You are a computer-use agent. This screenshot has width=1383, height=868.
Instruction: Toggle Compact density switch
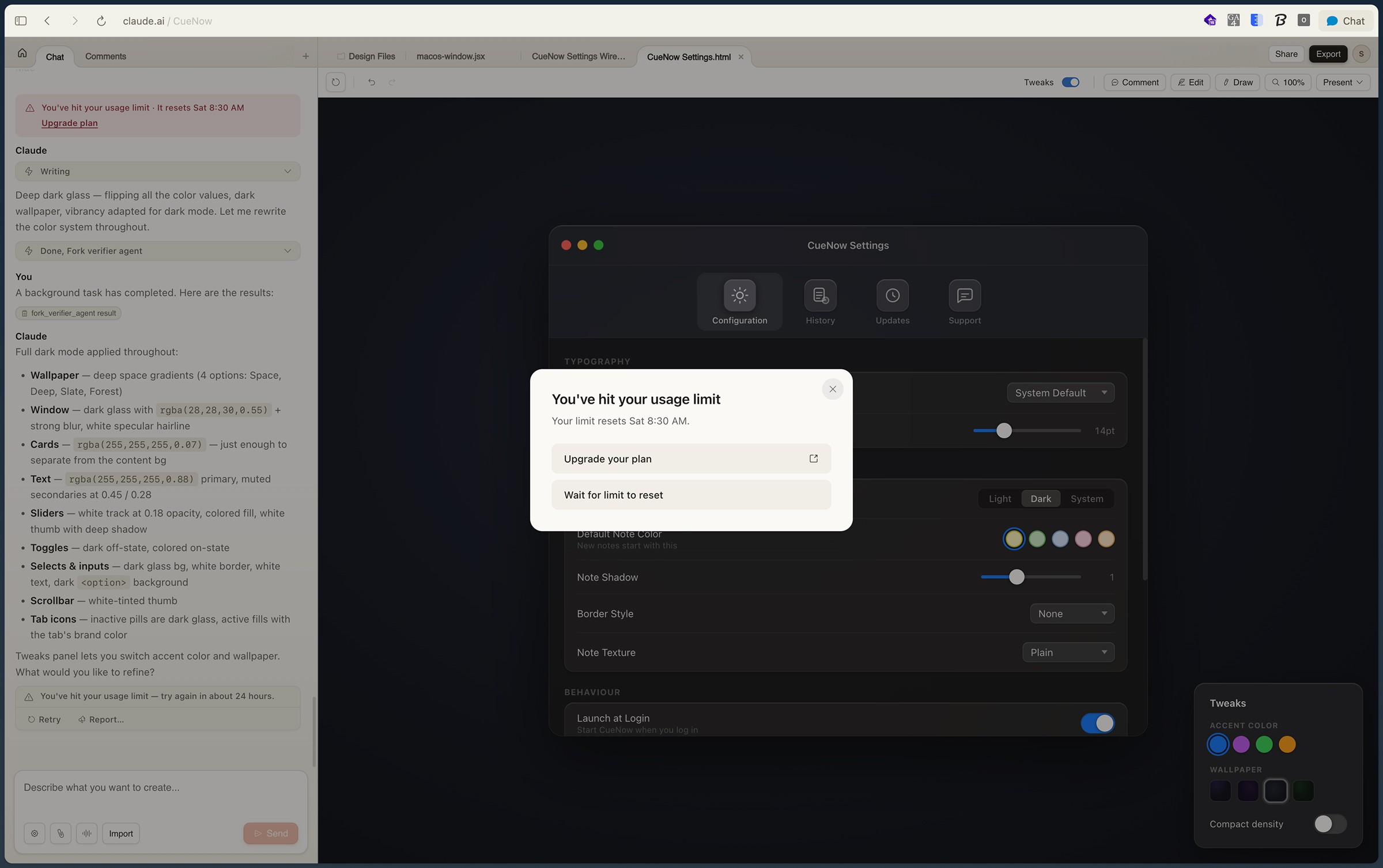point(1330,824)
